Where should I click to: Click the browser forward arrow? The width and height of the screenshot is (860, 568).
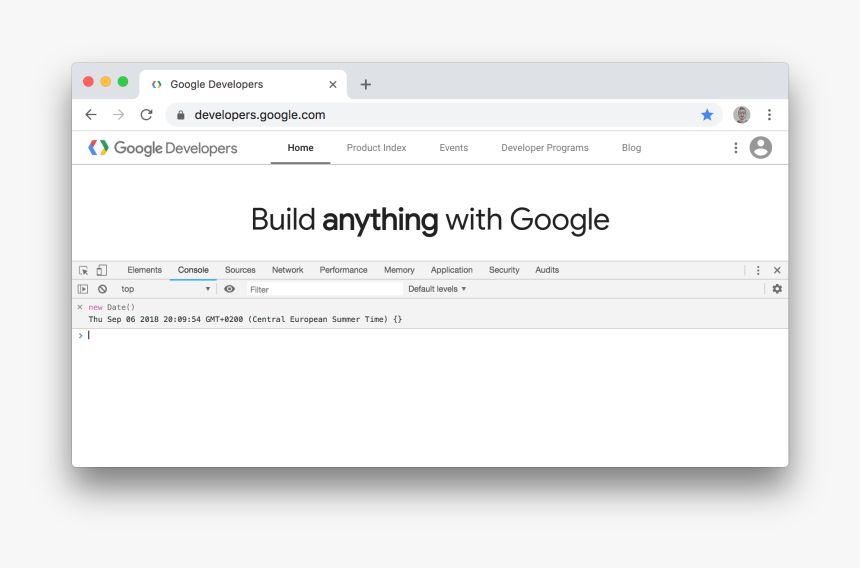(118, 115)
